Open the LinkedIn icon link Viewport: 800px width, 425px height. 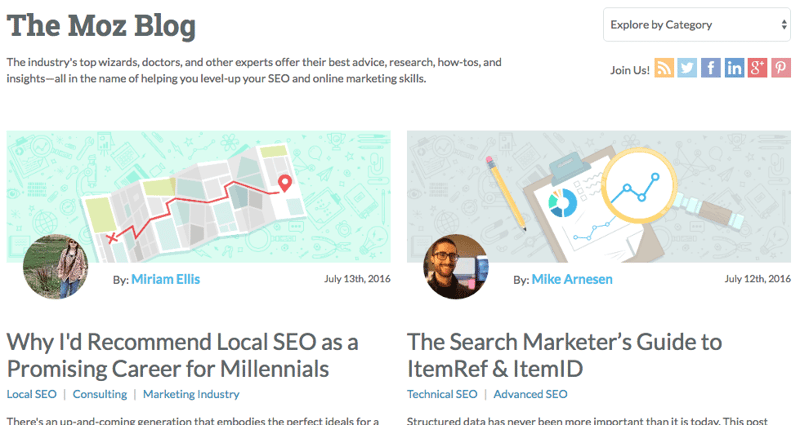click(x=735, y=69)
